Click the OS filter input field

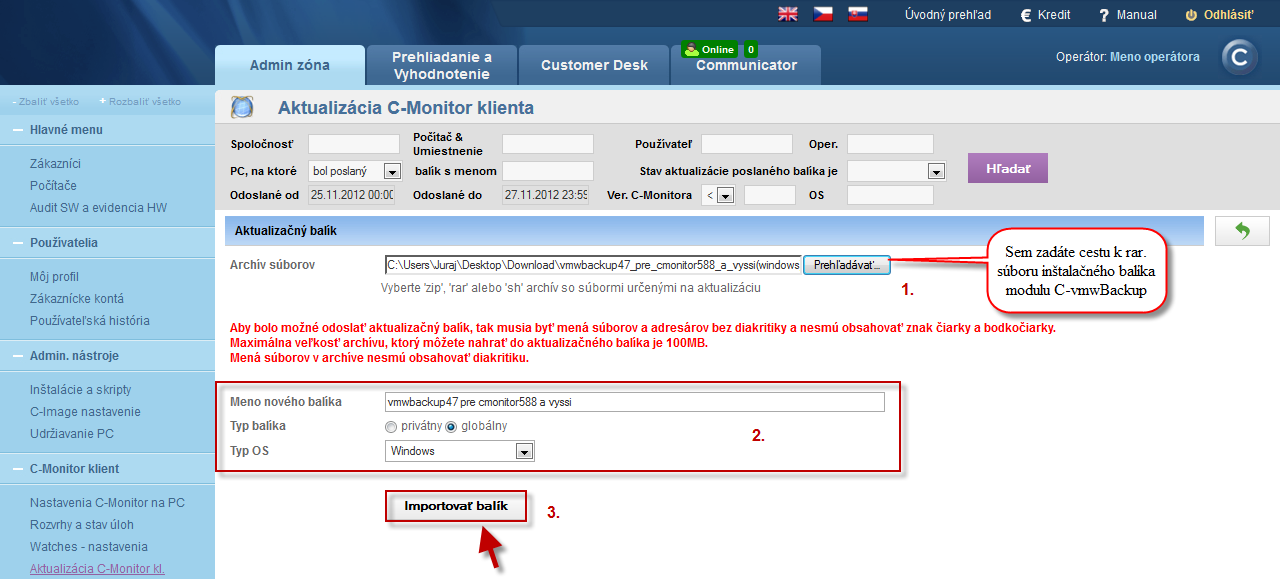click(890, 195)
